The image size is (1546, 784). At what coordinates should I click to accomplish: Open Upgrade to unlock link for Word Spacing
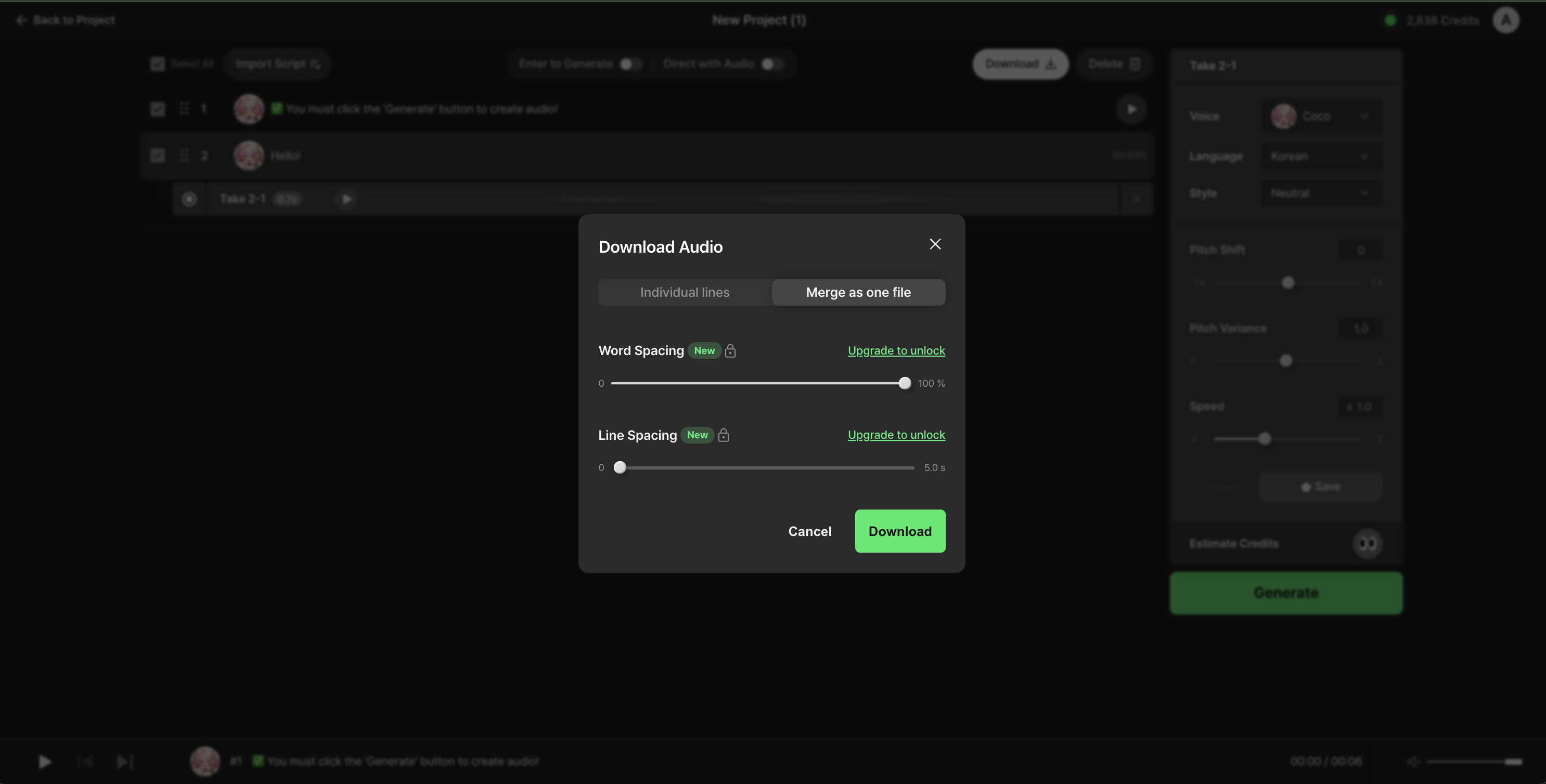[x=896, y=350]
